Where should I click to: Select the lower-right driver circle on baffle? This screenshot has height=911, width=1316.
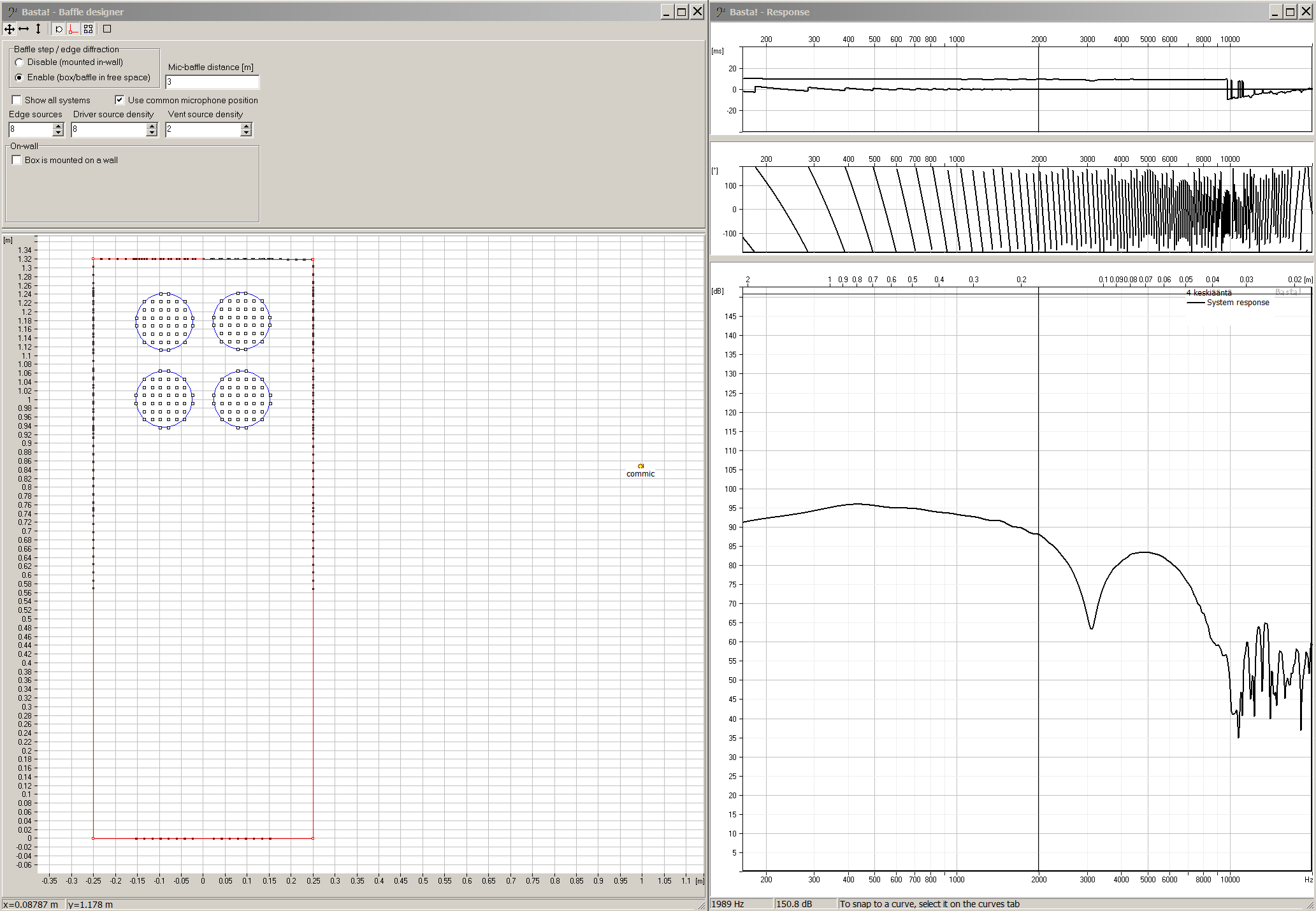point(242,399)
